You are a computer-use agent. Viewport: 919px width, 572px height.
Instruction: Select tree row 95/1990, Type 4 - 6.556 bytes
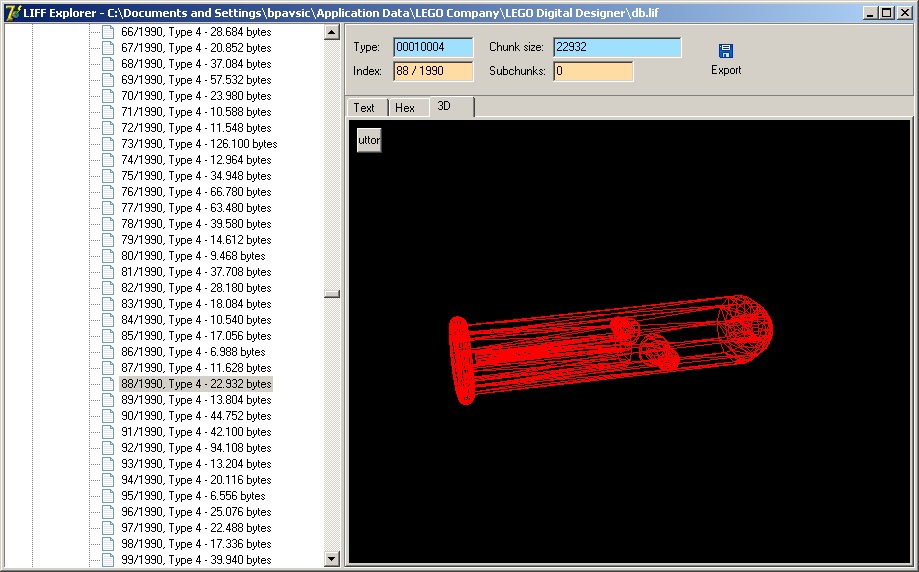click(x=193, y=496)
